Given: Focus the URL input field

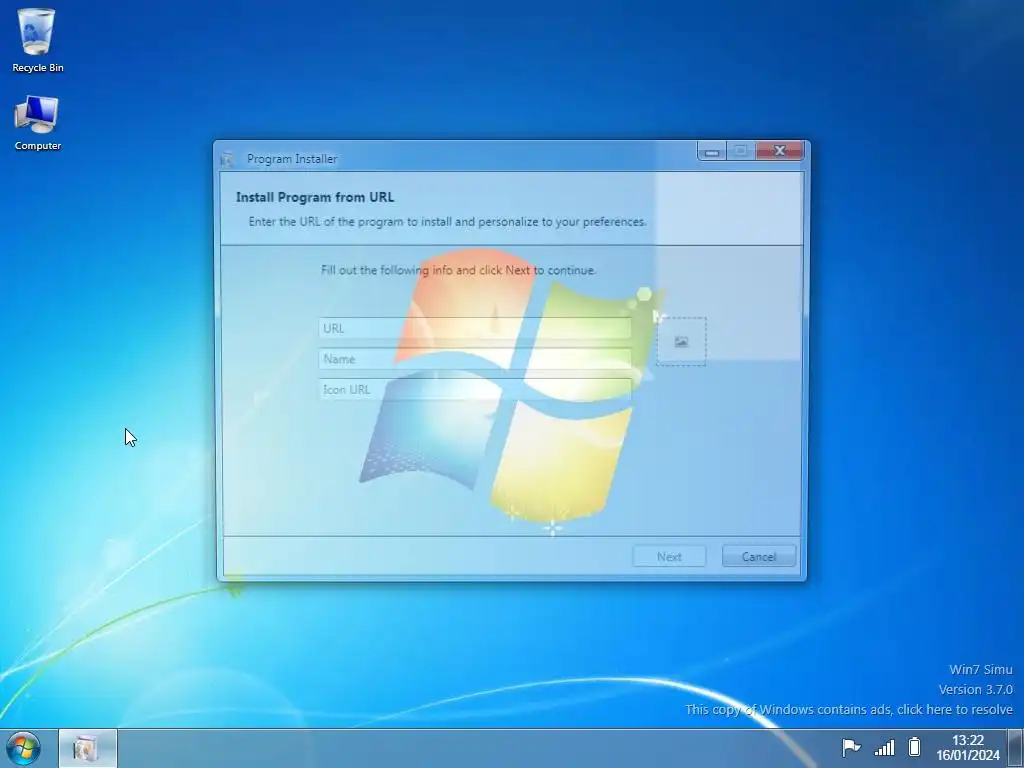Looking at the screenshot, I should coord(475,328).
